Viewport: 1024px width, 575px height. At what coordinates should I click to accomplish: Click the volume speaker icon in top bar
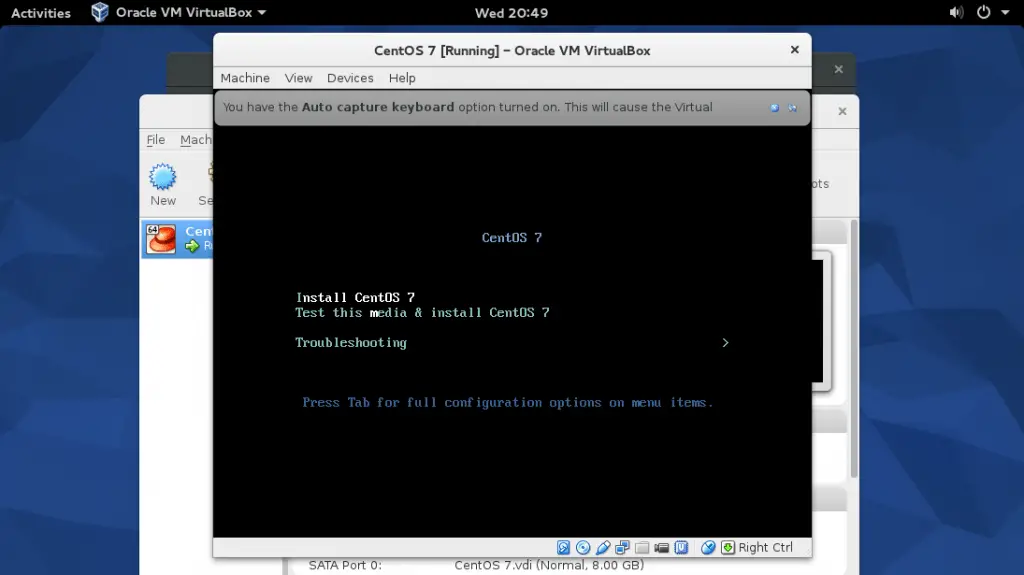[x=956, y=12]
